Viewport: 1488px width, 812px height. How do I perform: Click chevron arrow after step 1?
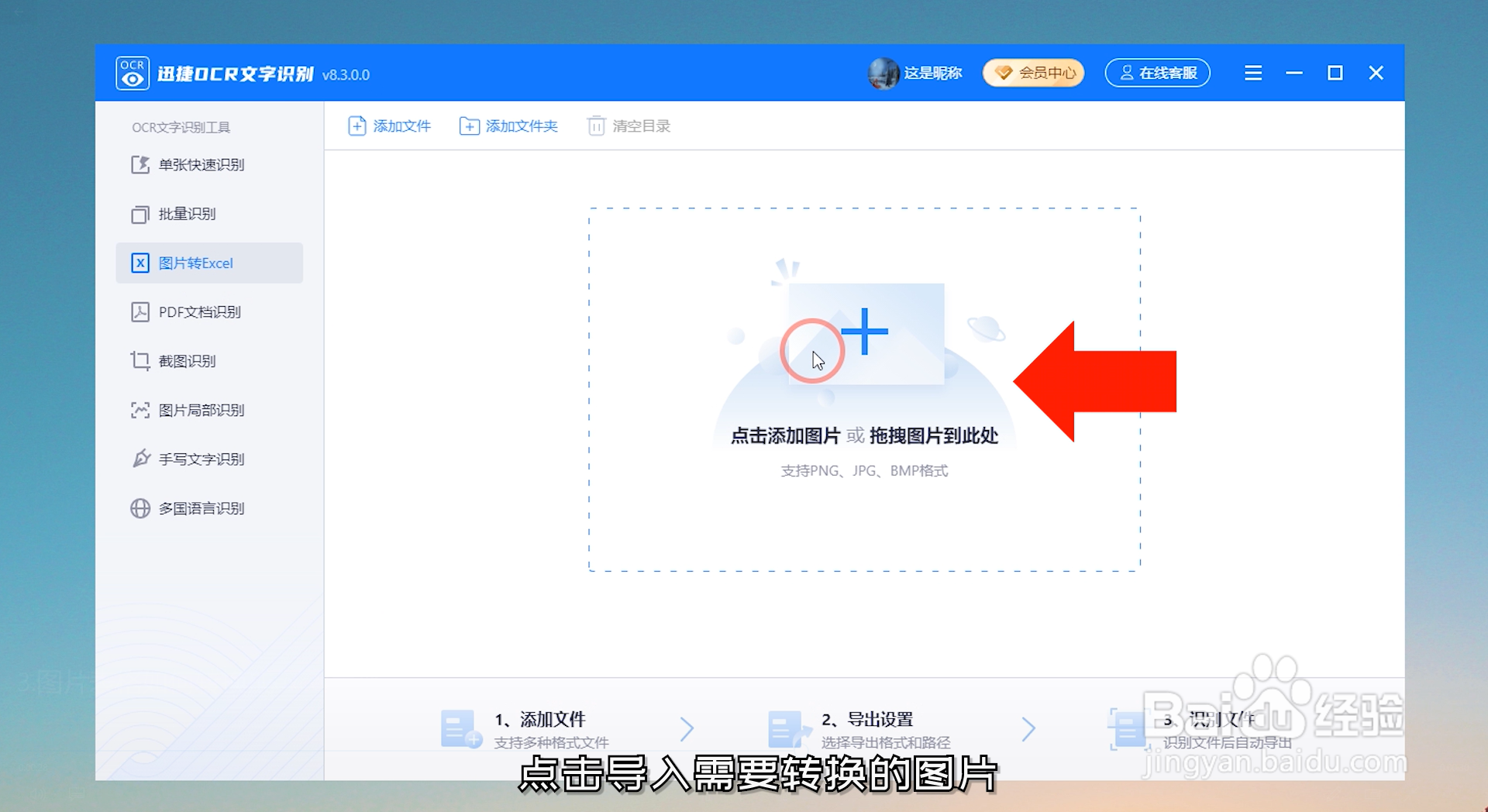pos(687,728)
